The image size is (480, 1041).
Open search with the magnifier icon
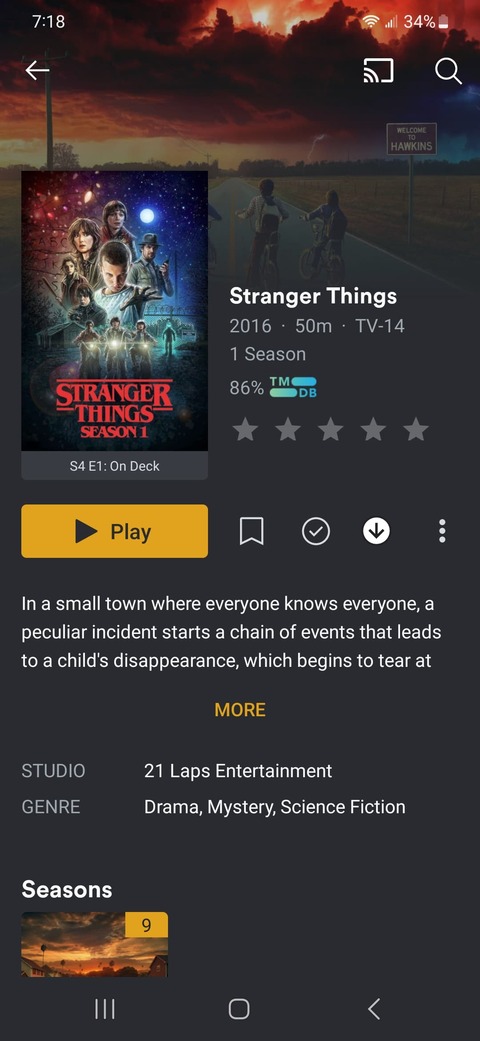click(x=448, y=71)
